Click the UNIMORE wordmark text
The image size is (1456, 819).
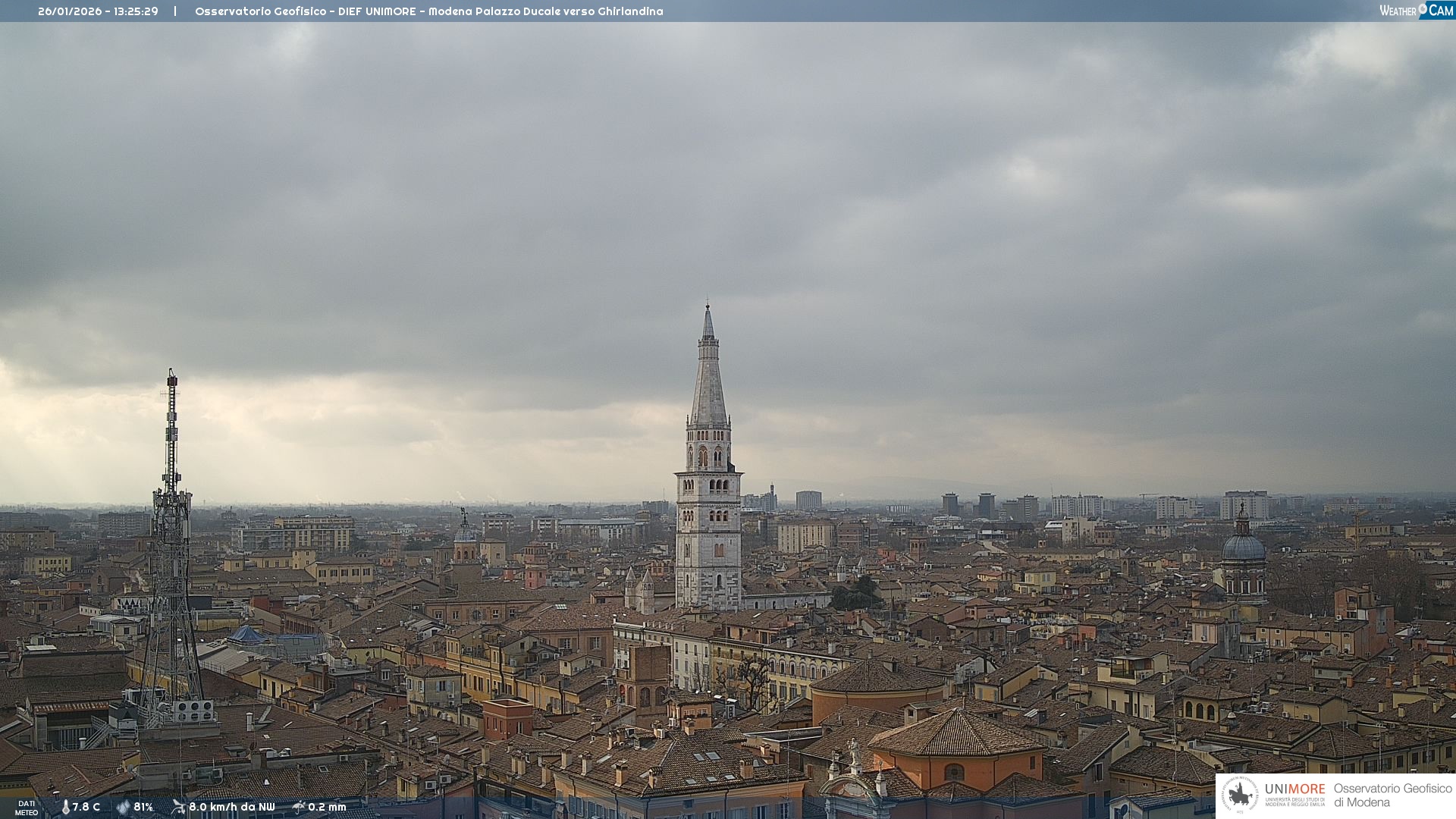(1294, 789)
